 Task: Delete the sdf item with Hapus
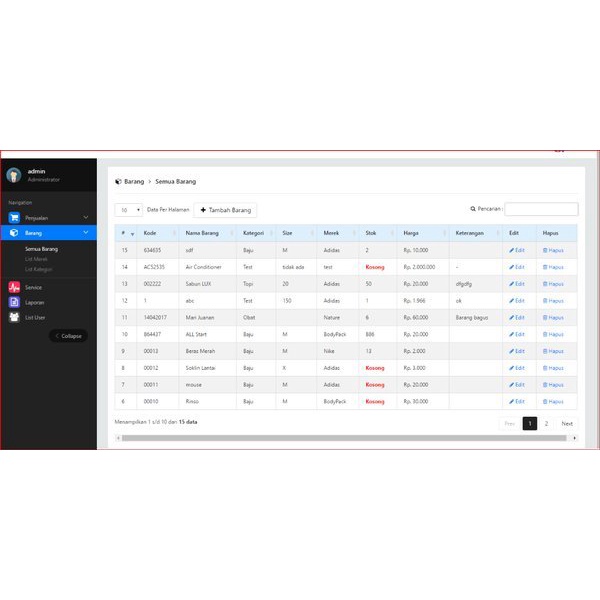click(x=553, y=250)
